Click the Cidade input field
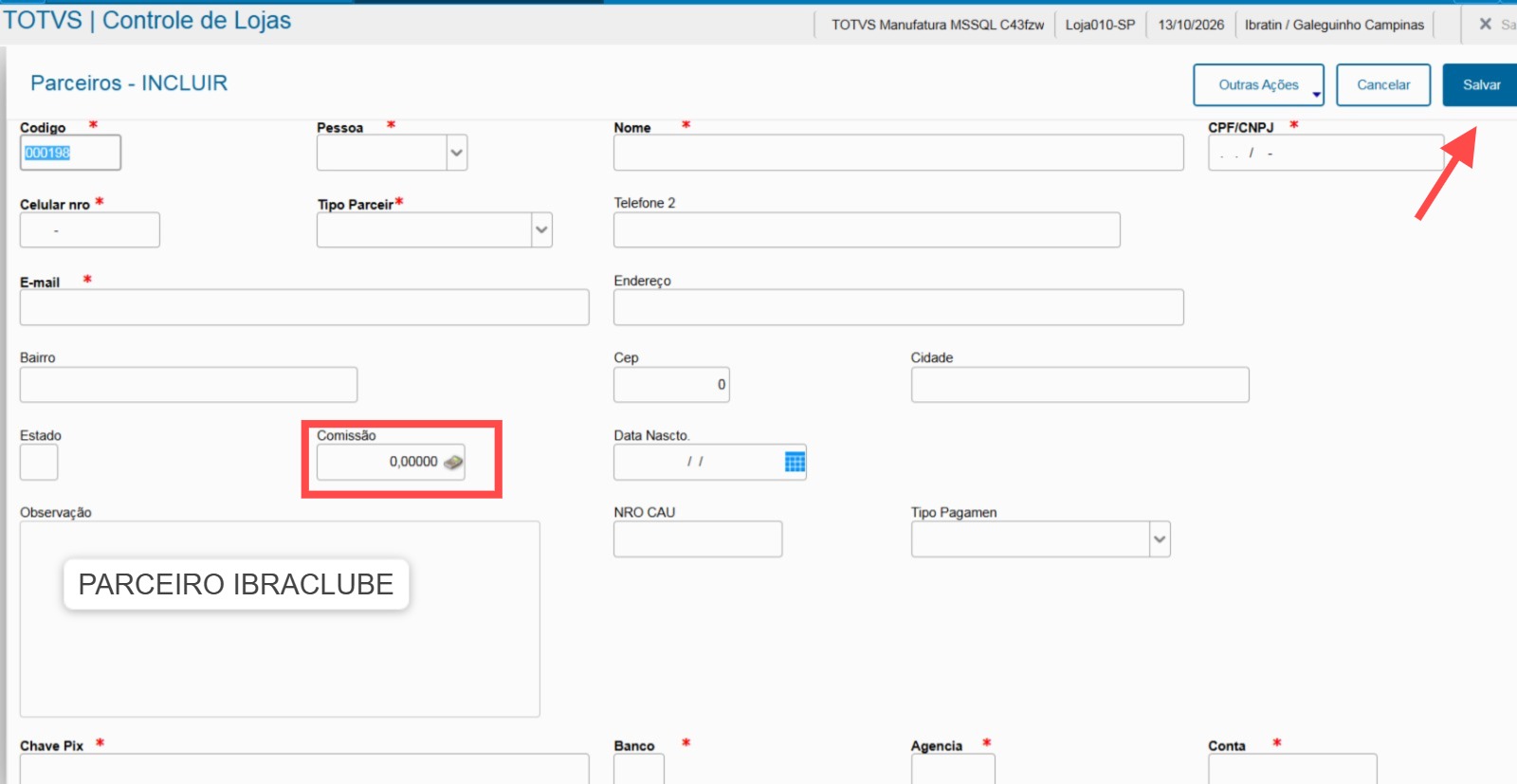This screenshot has height=784, width=1517. [1080, 385]
